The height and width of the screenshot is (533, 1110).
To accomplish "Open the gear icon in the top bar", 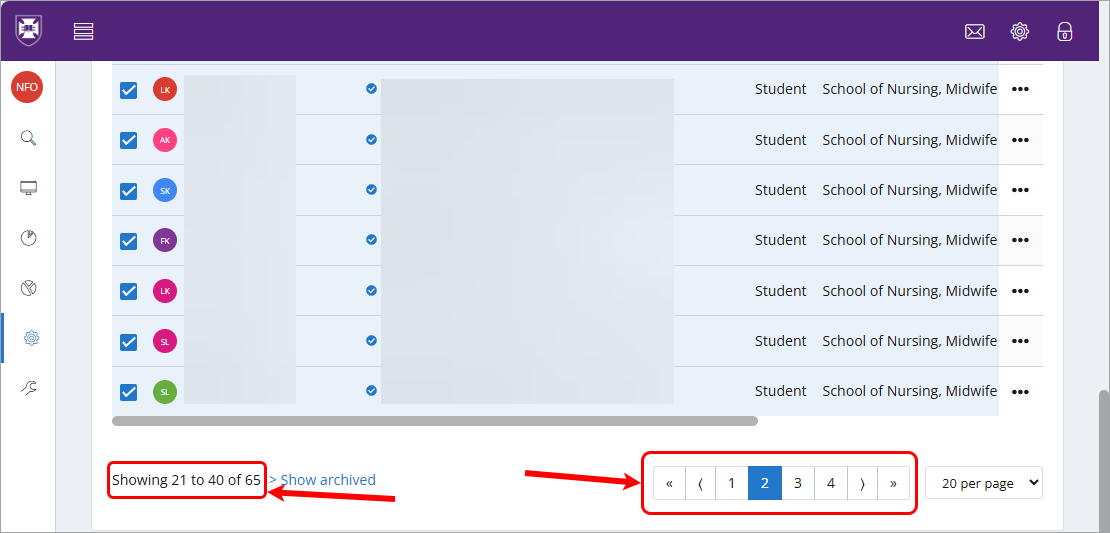I will (x=1019, y=31).
